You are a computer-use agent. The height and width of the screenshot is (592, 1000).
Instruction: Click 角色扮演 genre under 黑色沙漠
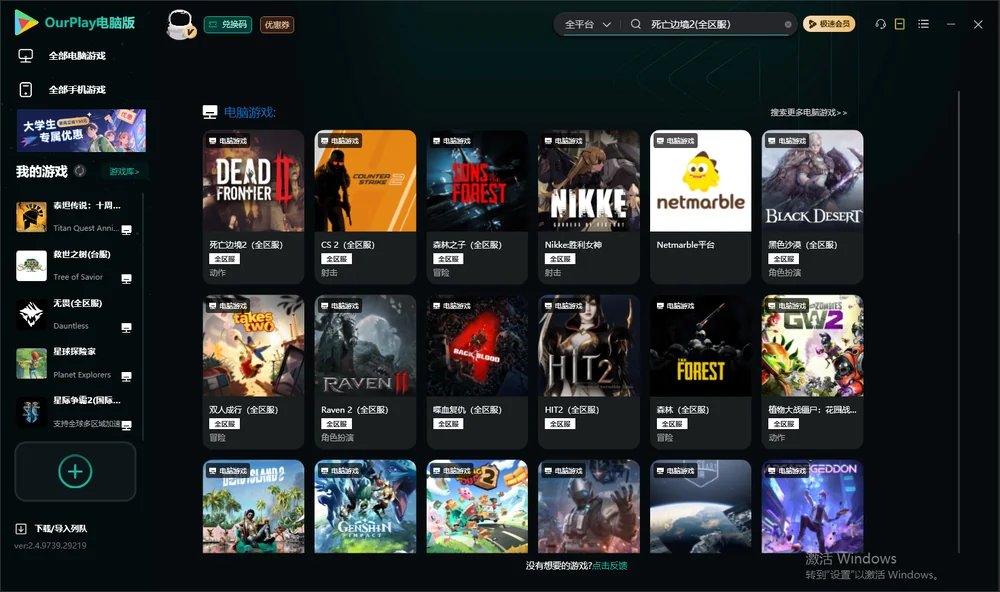tap(784, 272)
